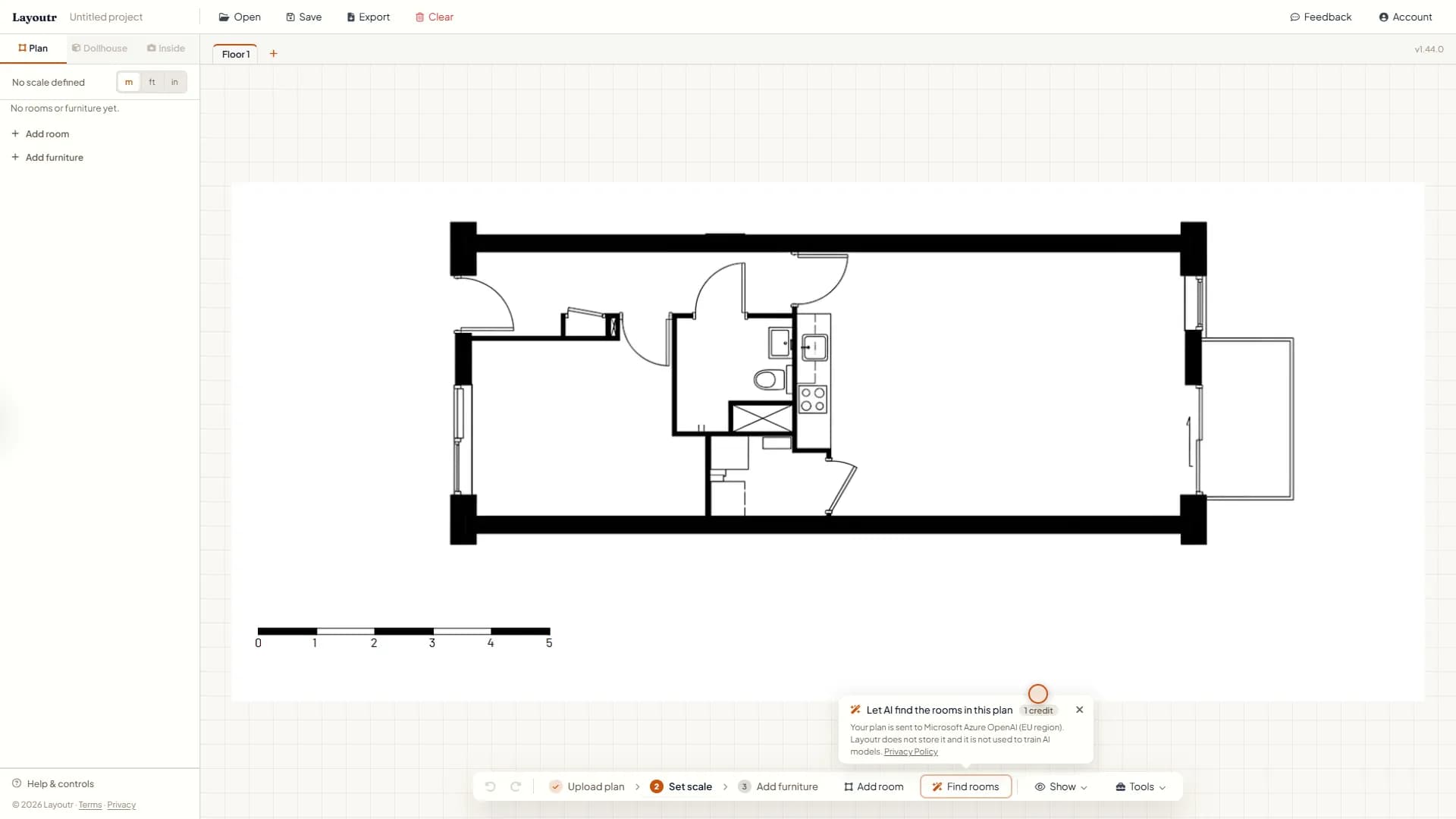Click the plus icon beside Add furniture
Screen dimensions: 1456x819
15,157
